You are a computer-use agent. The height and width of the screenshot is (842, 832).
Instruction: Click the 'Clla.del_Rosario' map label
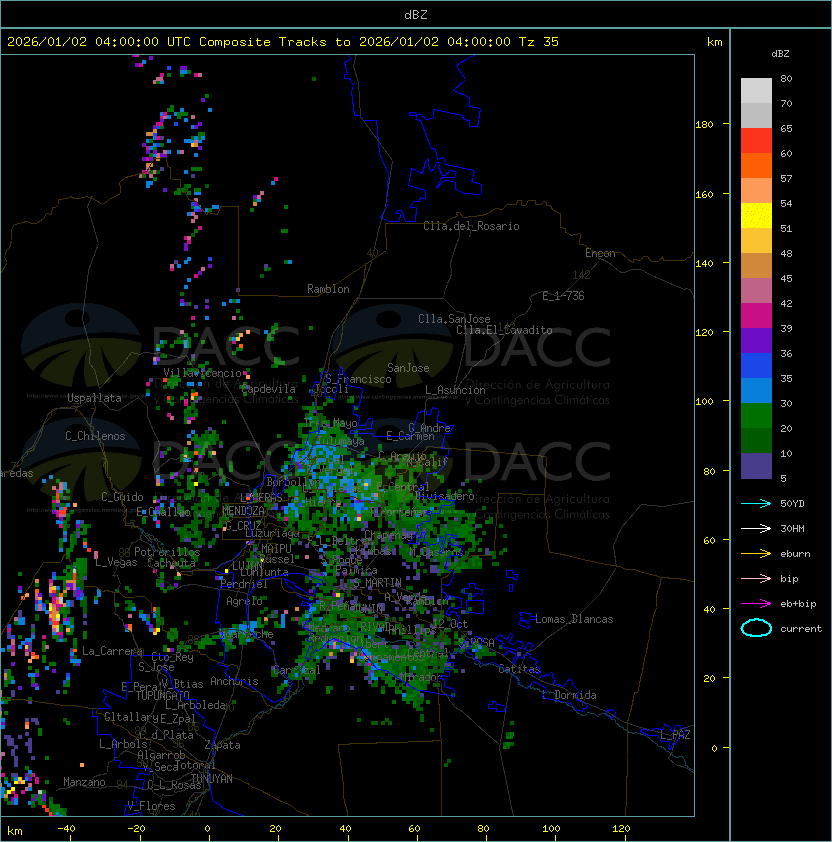tap(471, 226)
